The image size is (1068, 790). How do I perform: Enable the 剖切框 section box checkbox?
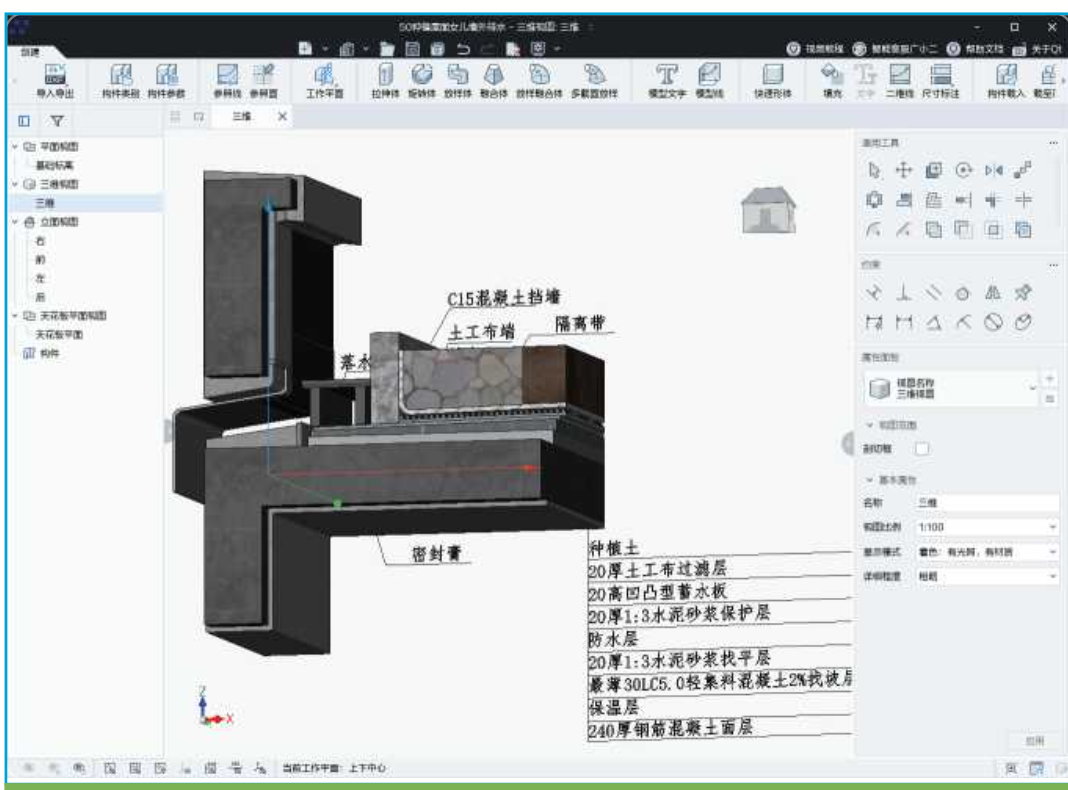pyautogui.click(x=923, y=449)
